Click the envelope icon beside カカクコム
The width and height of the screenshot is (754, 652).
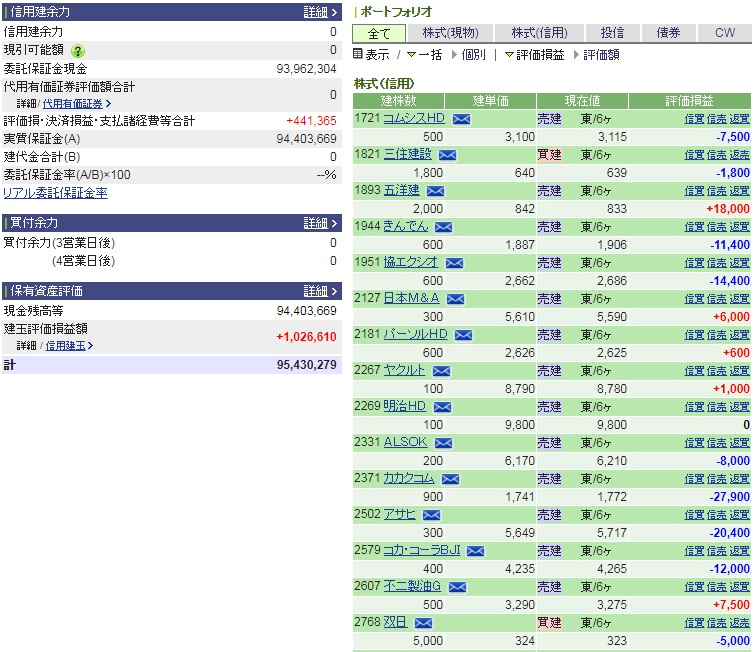click(451, 479)
